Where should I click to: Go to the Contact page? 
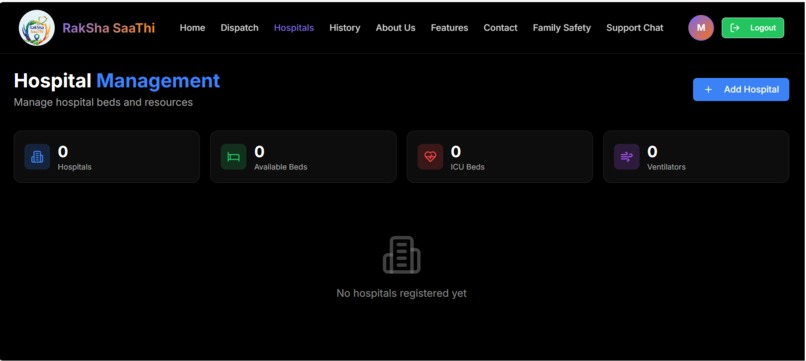pyautogui.click(x=500, y=28)
